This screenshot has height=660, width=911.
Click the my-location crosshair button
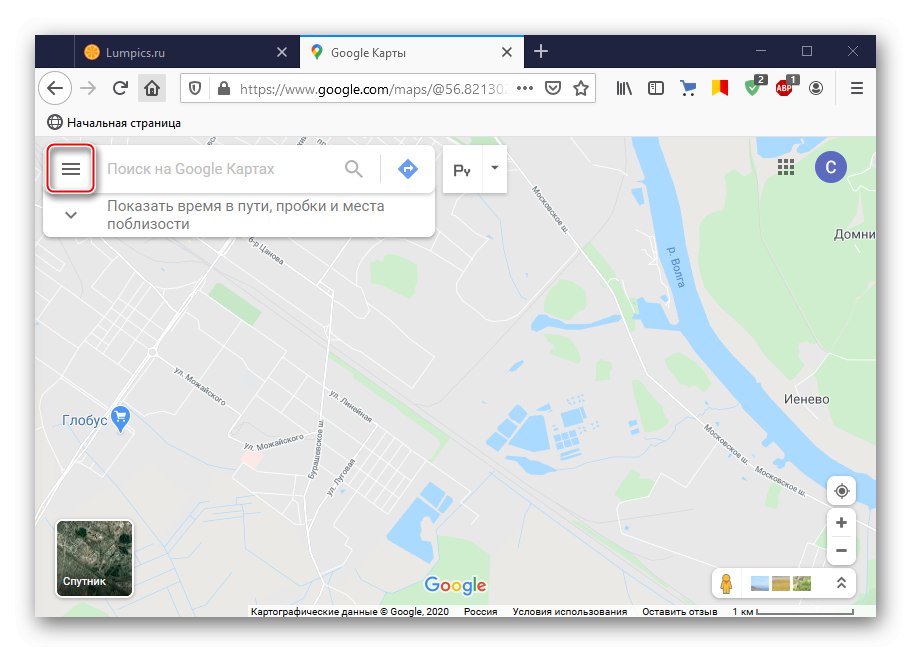841,490
